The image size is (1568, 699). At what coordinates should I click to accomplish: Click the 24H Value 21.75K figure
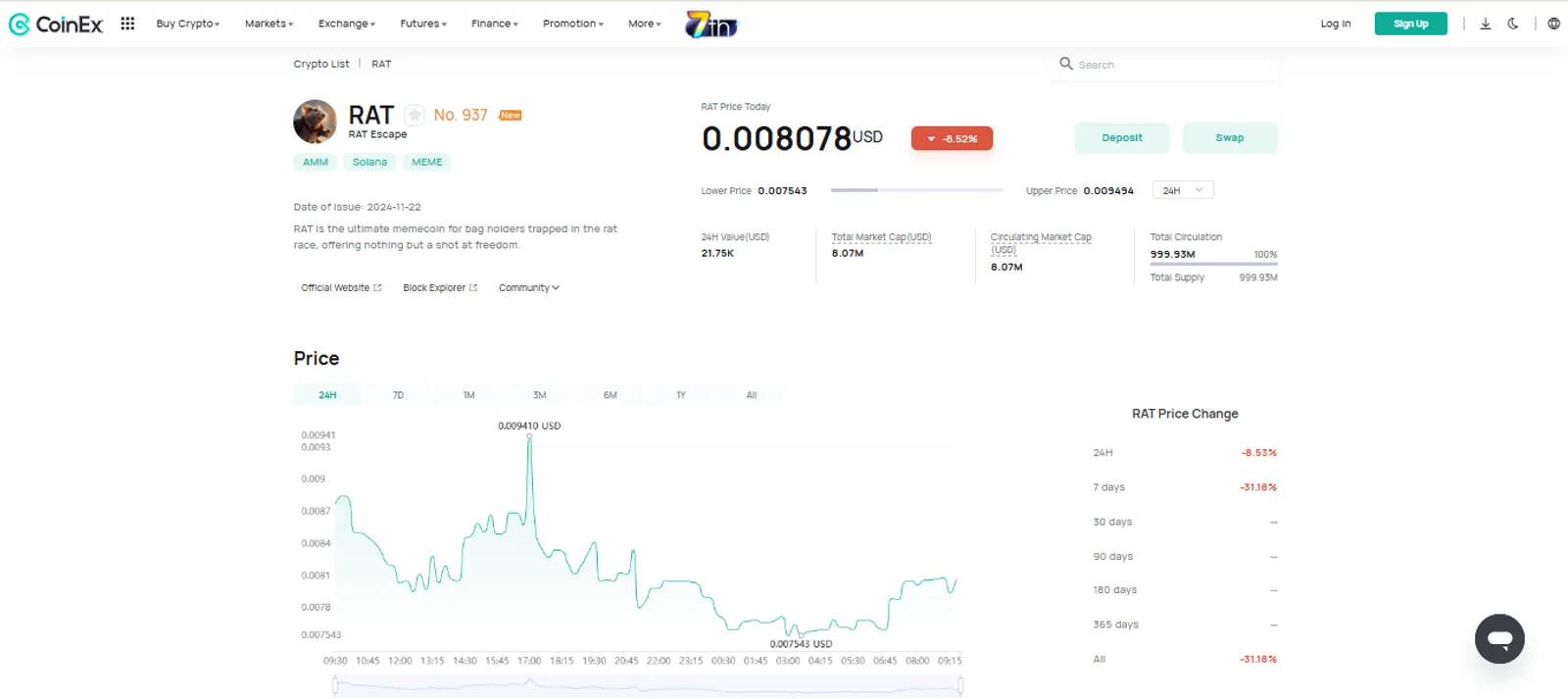(x=717, y=253)
